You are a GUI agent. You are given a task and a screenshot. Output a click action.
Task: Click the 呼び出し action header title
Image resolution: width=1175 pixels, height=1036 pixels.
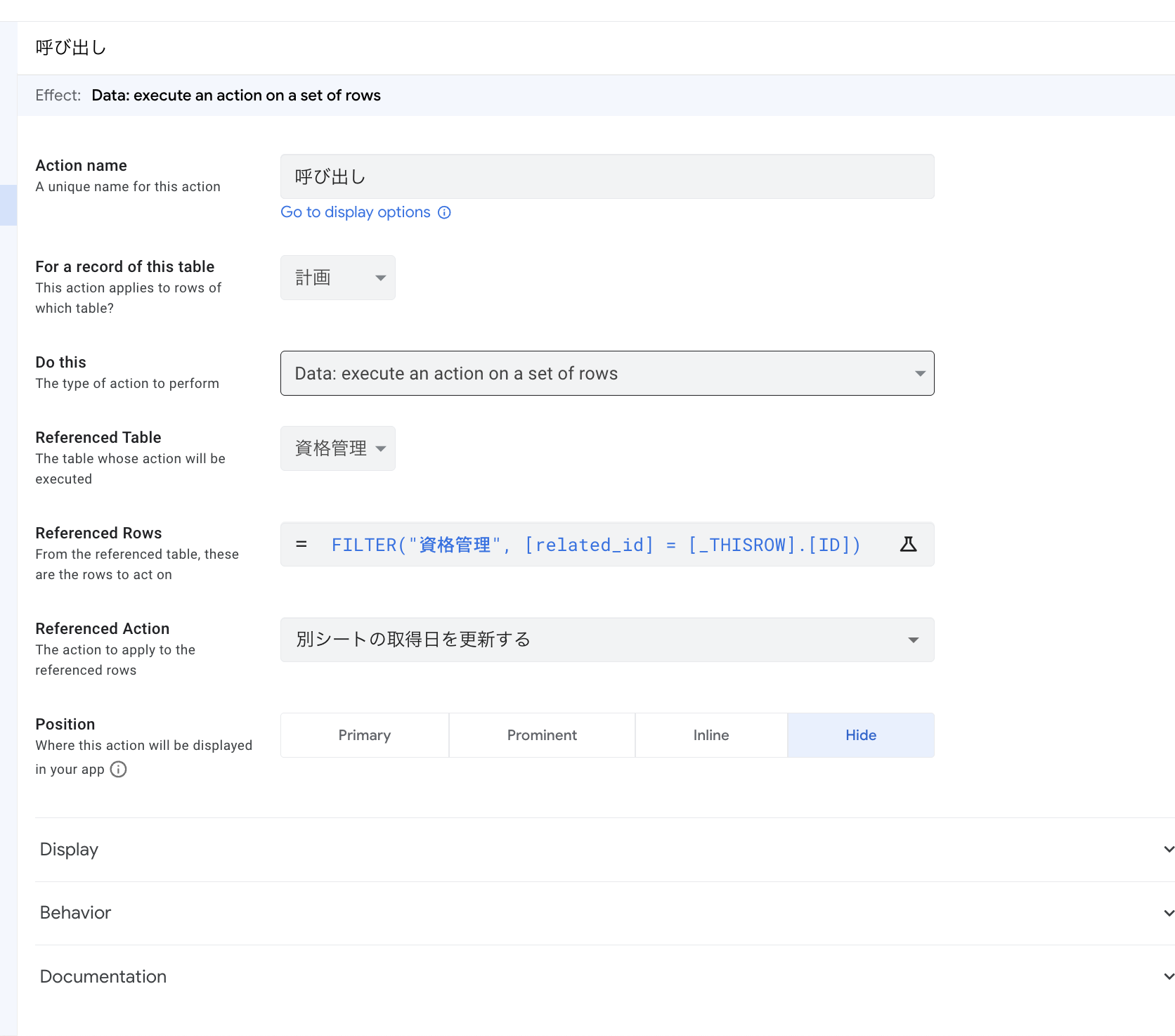[x=71, y=48]
